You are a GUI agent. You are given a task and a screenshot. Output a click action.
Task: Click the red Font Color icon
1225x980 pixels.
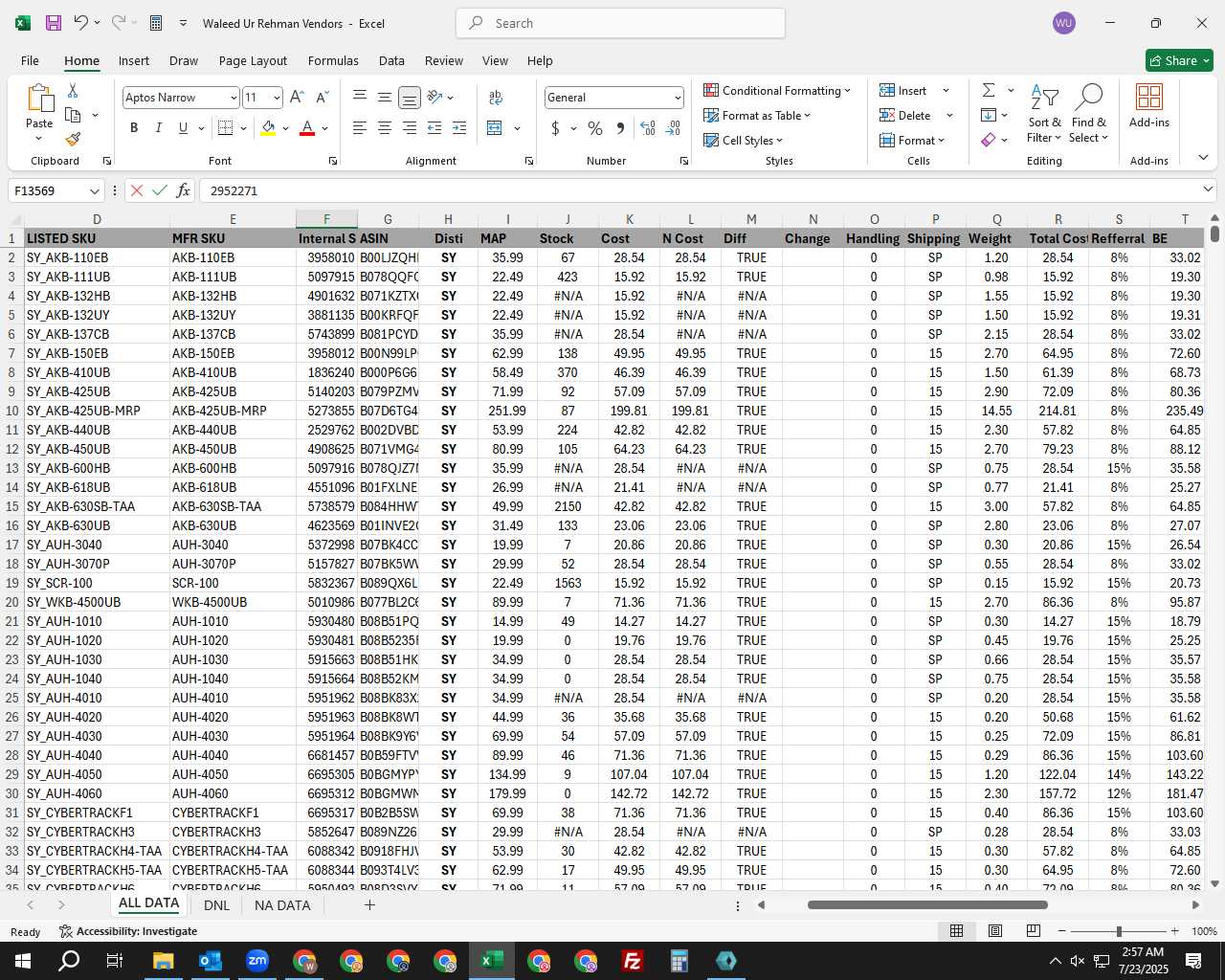coord(307,128)
